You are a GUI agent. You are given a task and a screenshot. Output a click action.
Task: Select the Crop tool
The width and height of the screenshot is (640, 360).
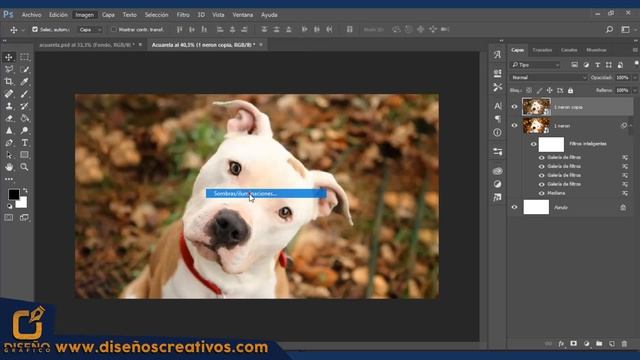(x=9, y=82)
